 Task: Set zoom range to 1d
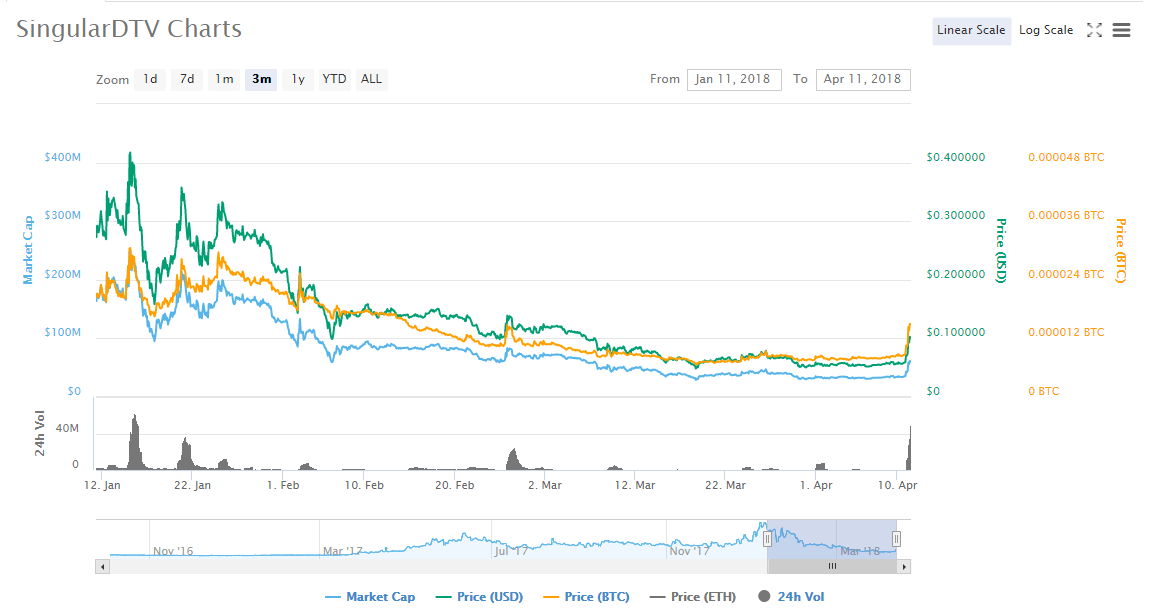pos(150,79)
